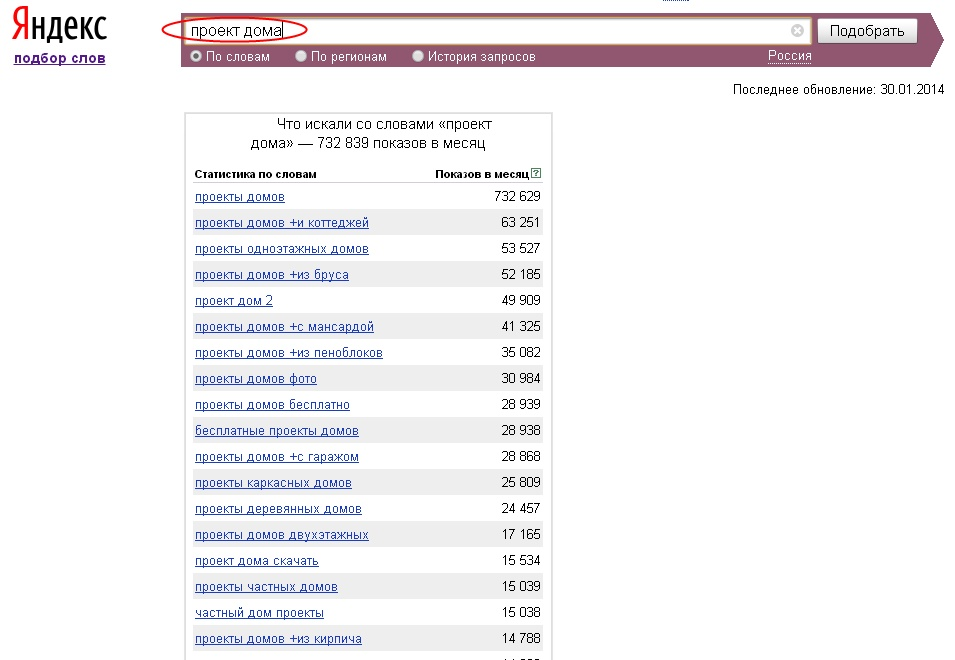This screenshot has height=660, width=955.
Task: Open the проект дом 2 link
Action: click(x=234, y=301)
